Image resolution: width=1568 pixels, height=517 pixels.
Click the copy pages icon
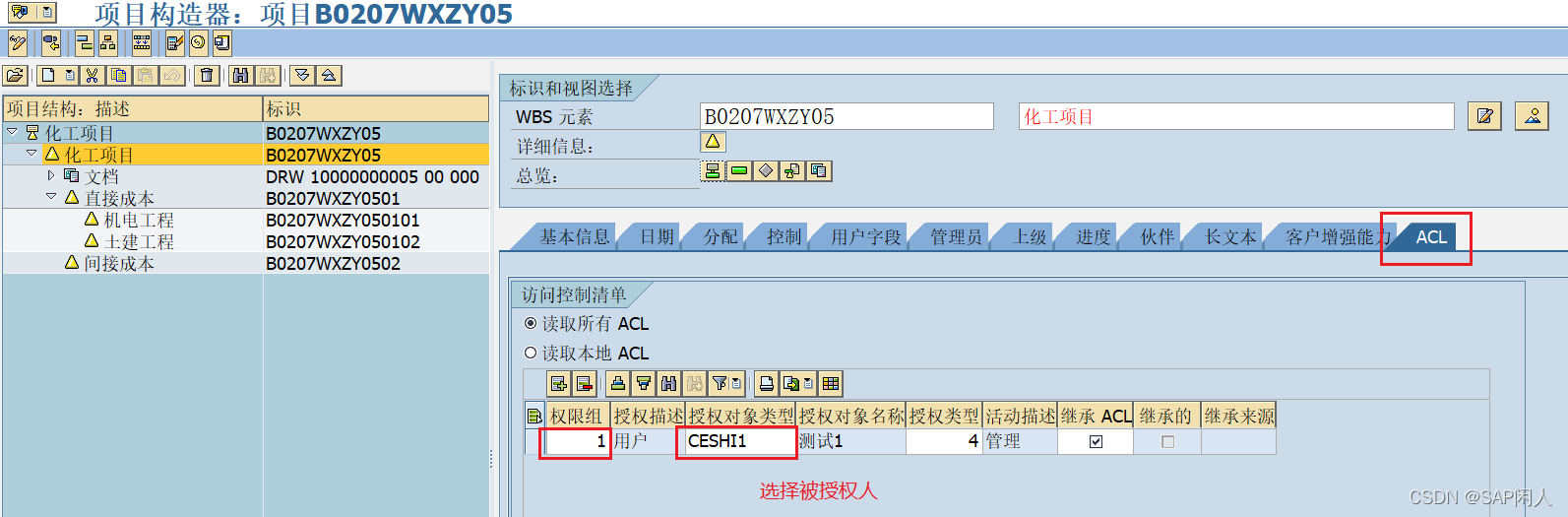(118, 75)
